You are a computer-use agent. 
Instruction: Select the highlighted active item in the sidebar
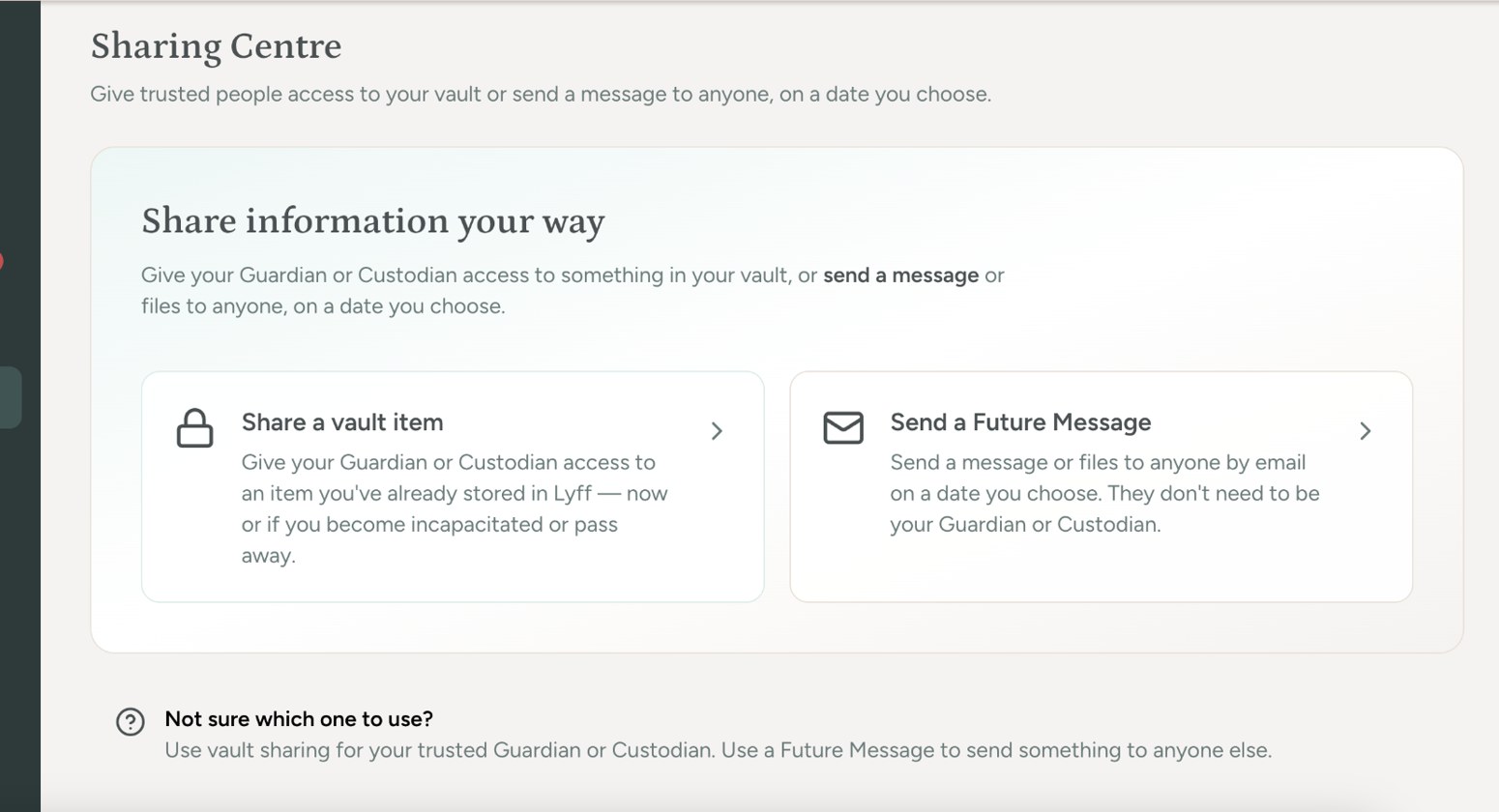click(11, 397)
